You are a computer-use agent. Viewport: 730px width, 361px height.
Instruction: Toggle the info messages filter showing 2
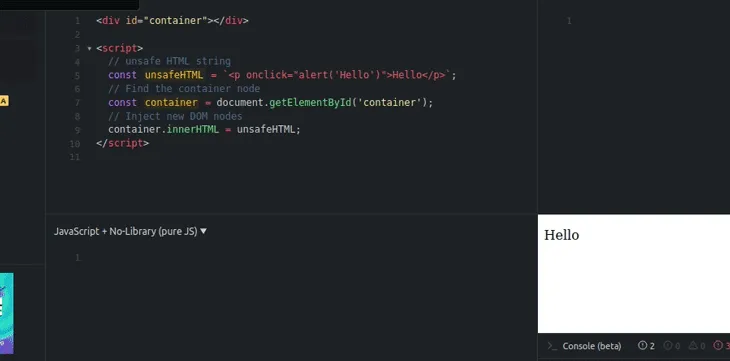pyautogui.click(x=646, y=346)
